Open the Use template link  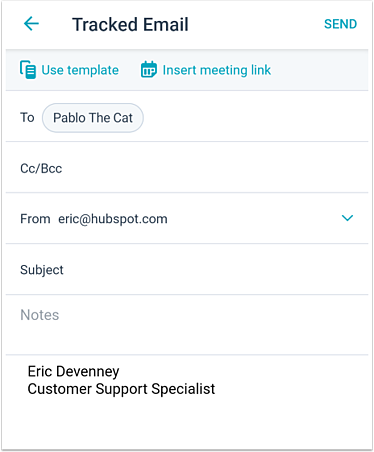[80, 70]
